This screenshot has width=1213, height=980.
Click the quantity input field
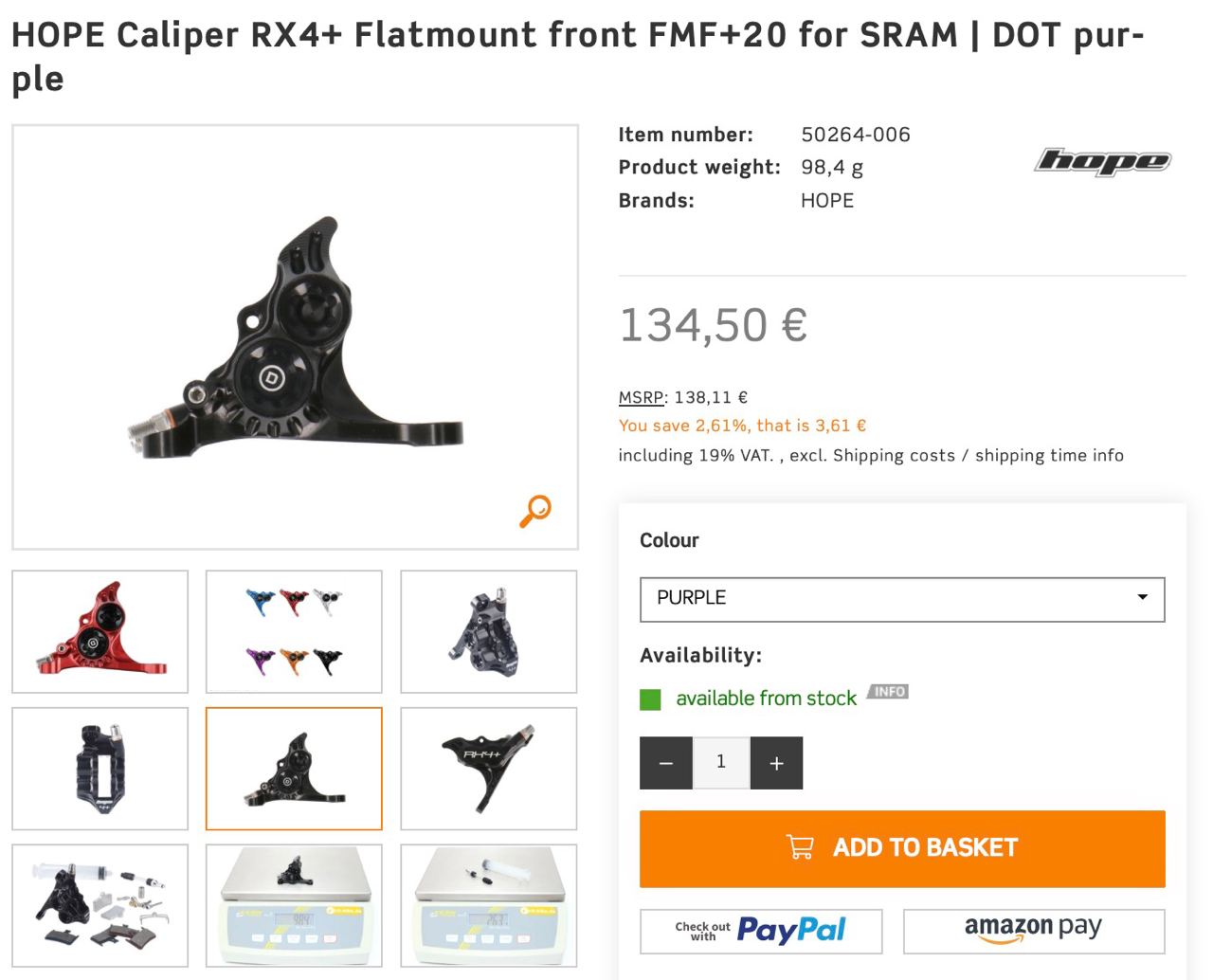[x=721, y=763]
